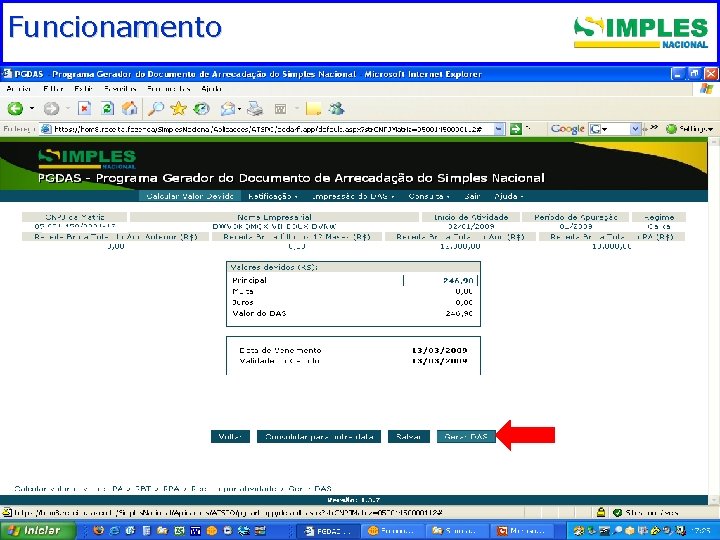Open the Messenger people icon

(x=337, y=109)
